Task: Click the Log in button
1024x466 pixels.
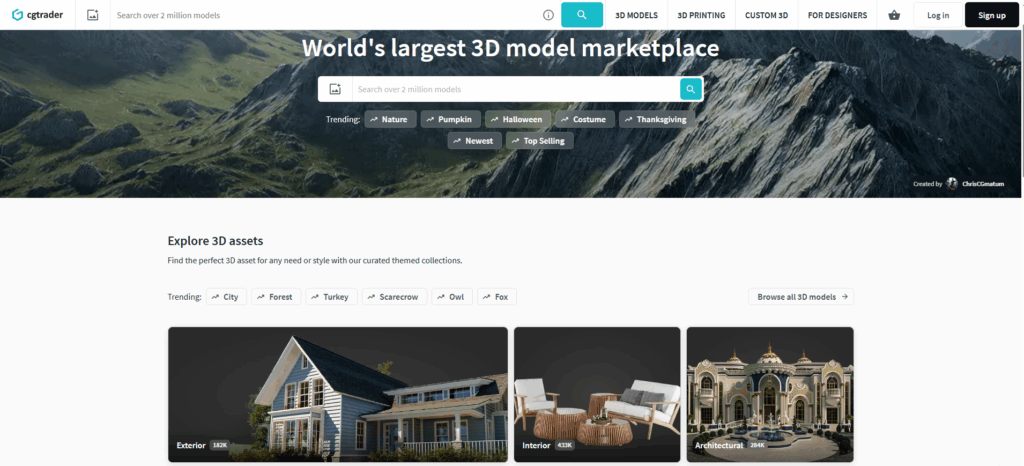Action: point(938,15)
